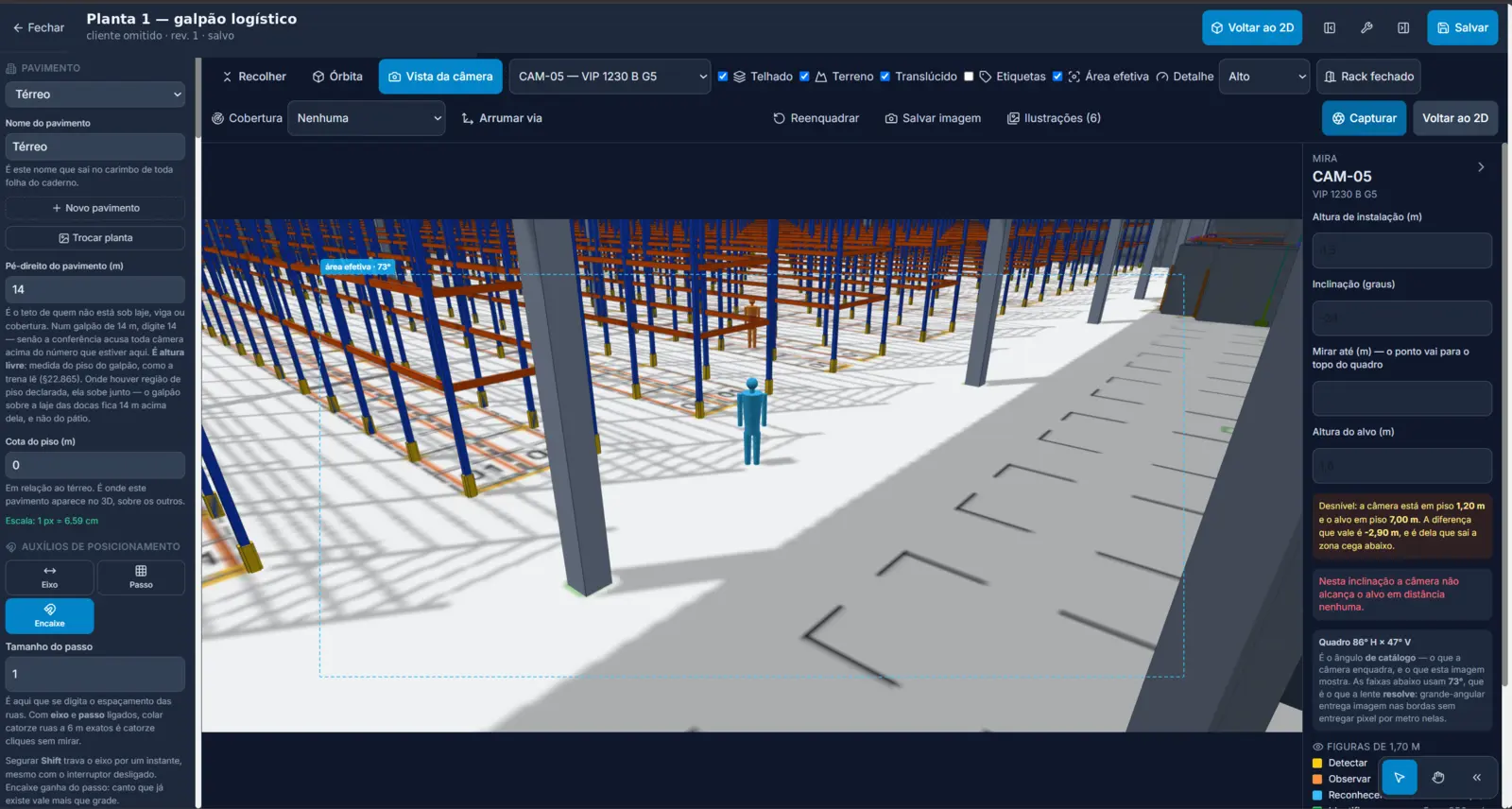The width and height of the screenshot is (1512, 809).
Task: Select the pointer cursor tool
Action: coord(1400,778)
